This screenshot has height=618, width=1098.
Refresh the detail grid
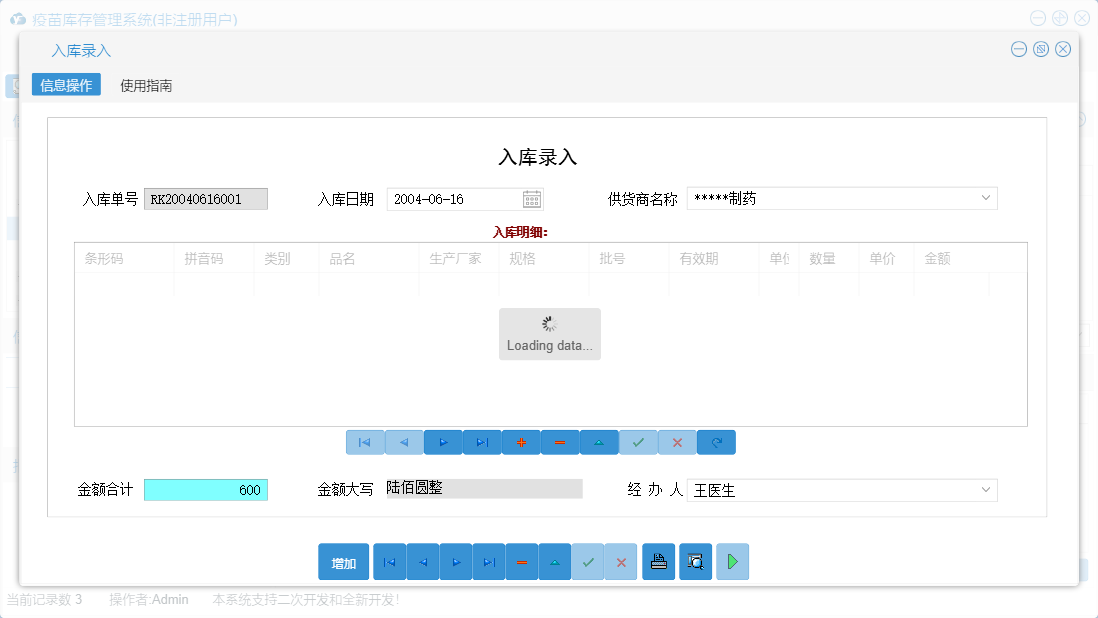click(x=716, y=442)
